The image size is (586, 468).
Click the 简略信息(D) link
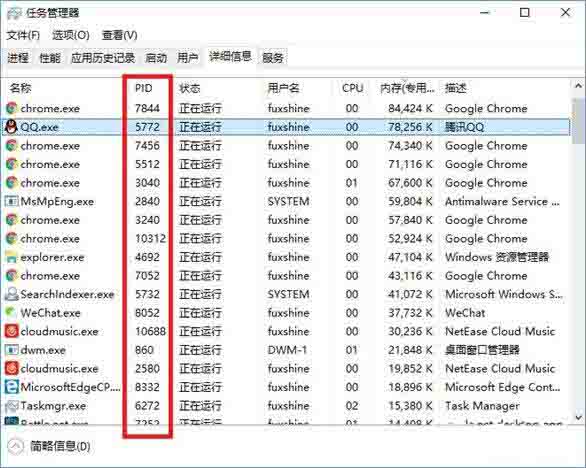pos(60,446)
